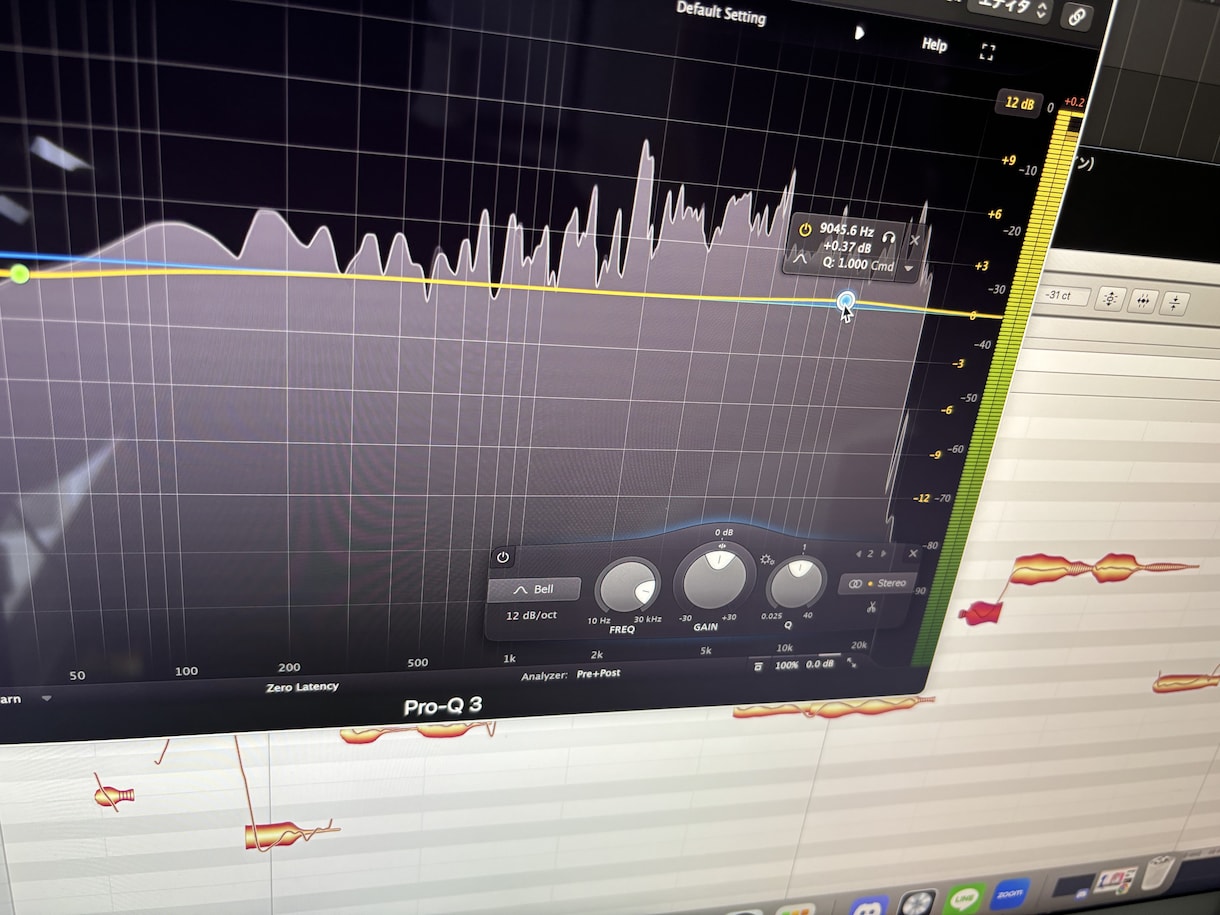
Task: Click the center pitch icon button
Action: [x=1111, y=299]
